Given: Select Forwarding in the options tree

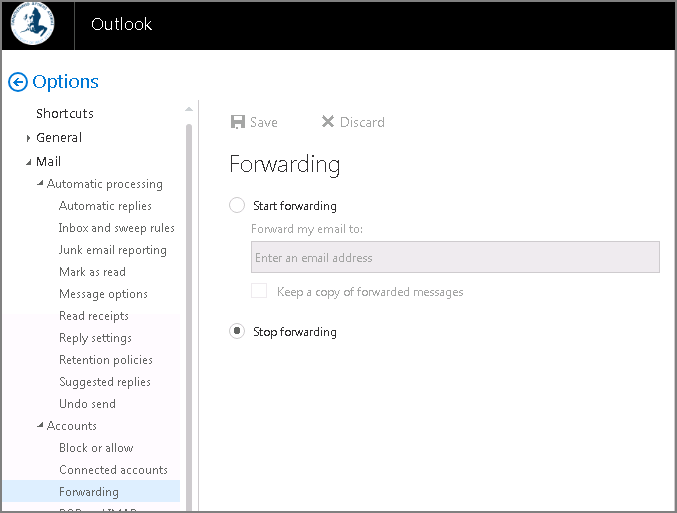Looking at the screenshot, I should [x=89, y=492].
